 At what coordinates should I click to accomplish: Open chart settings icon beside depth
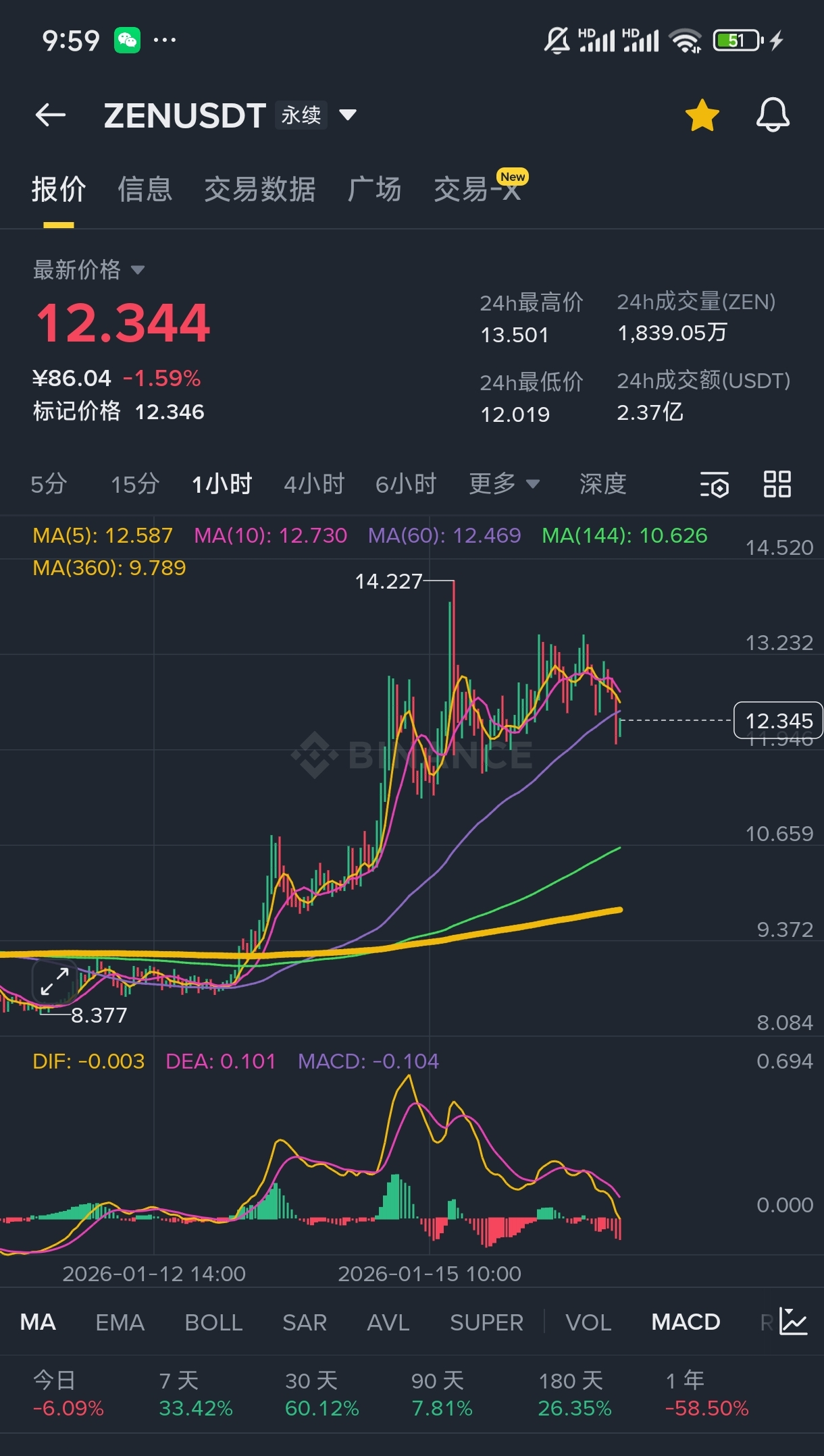714,485
